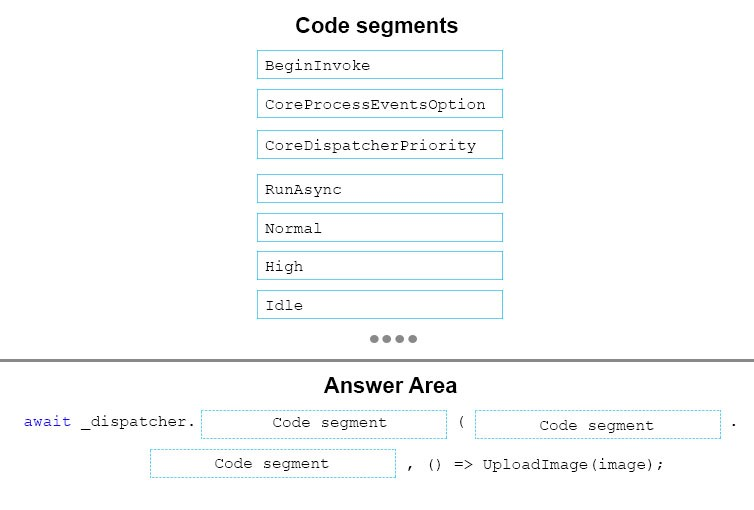Click the _dispatcher. code text

138,422
